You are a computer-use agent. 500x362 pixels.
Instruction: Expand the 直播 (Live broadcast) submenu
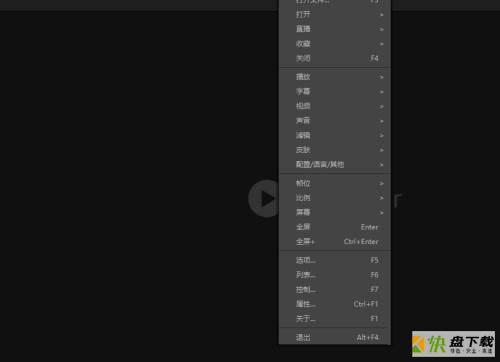tap(335, 29)
